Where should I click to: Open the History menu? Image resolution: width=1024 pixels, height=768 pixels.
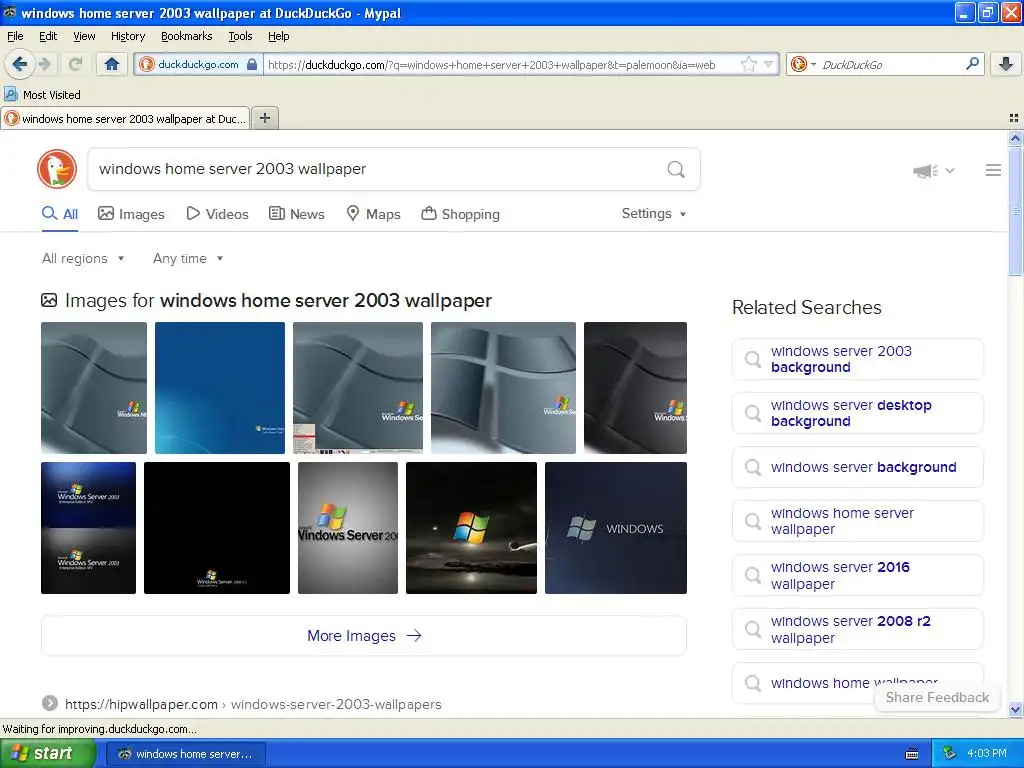(127, 36)
